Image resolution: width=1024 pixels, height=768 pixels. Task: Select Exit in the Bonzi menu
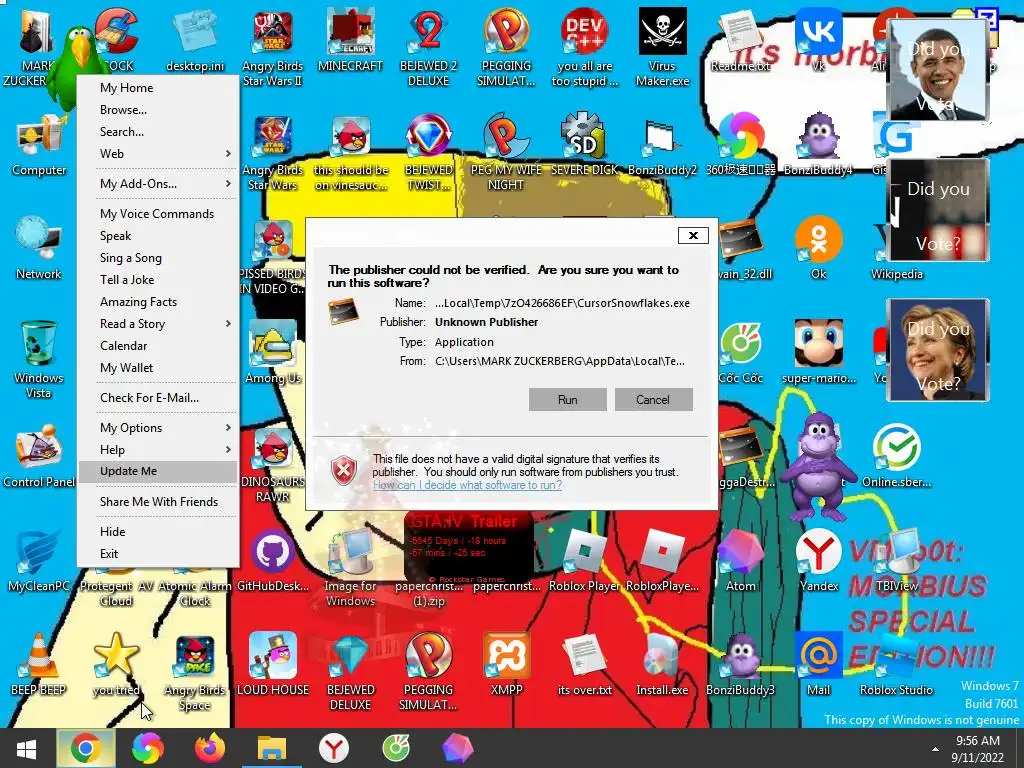158,554
